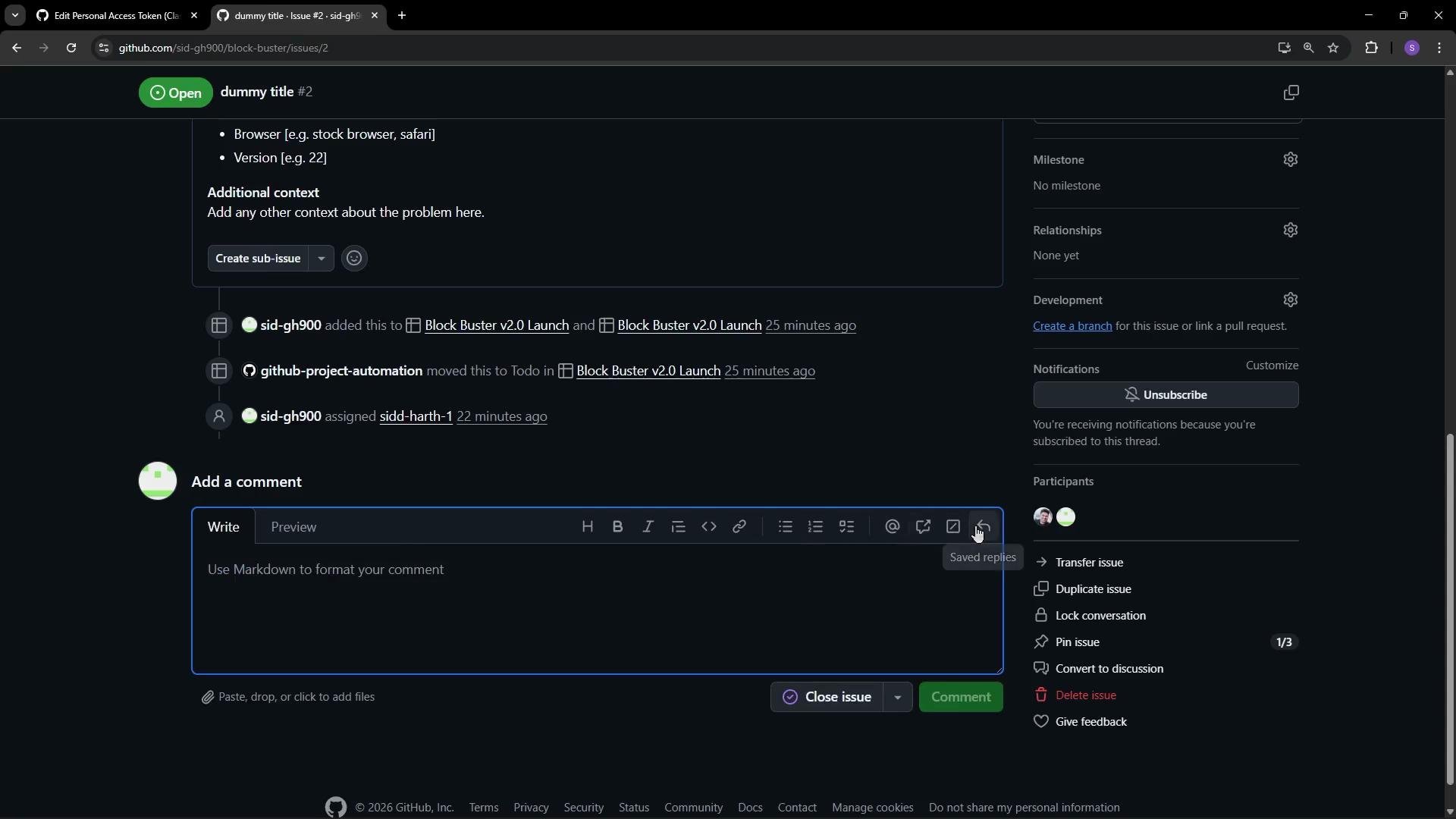Switch to the Preview tab

click(293, 526)
